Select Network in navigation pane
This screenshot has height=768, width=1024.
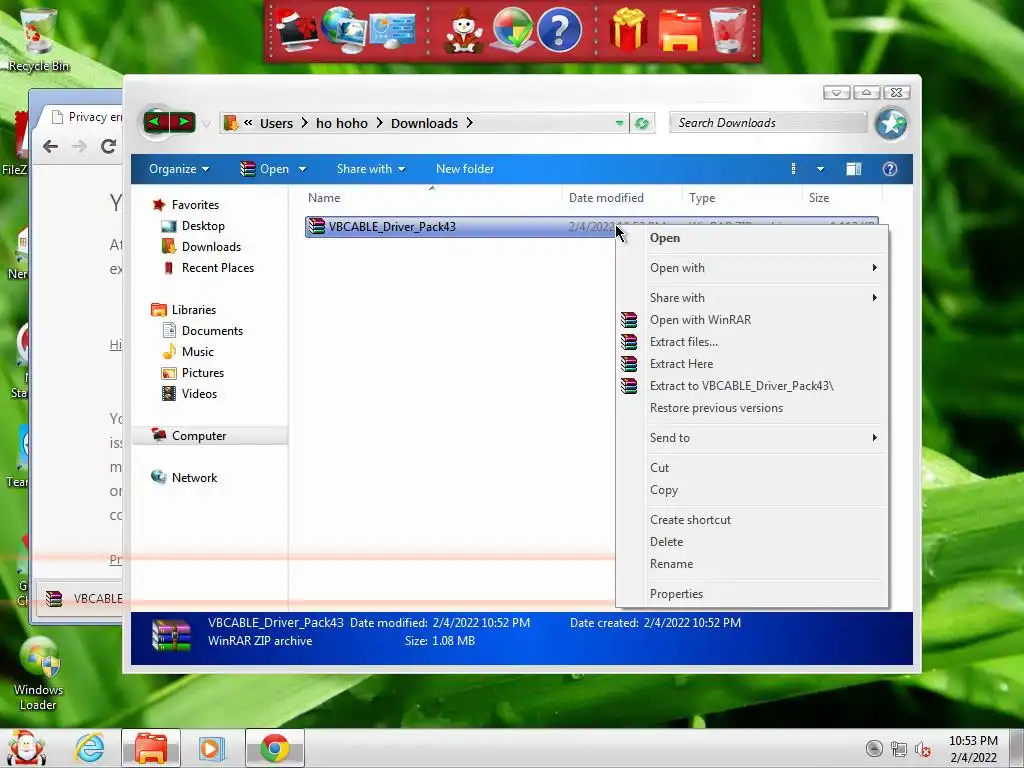tap(194, 478)
